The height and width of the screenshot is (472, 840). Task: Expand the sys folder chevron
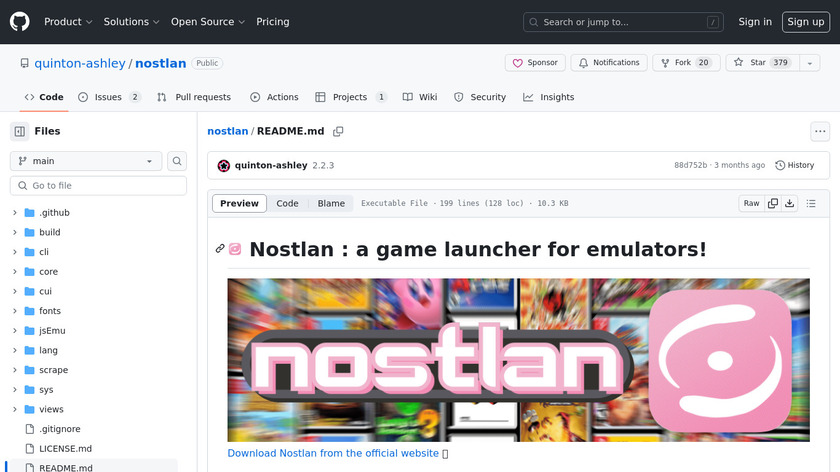[15, 389]
